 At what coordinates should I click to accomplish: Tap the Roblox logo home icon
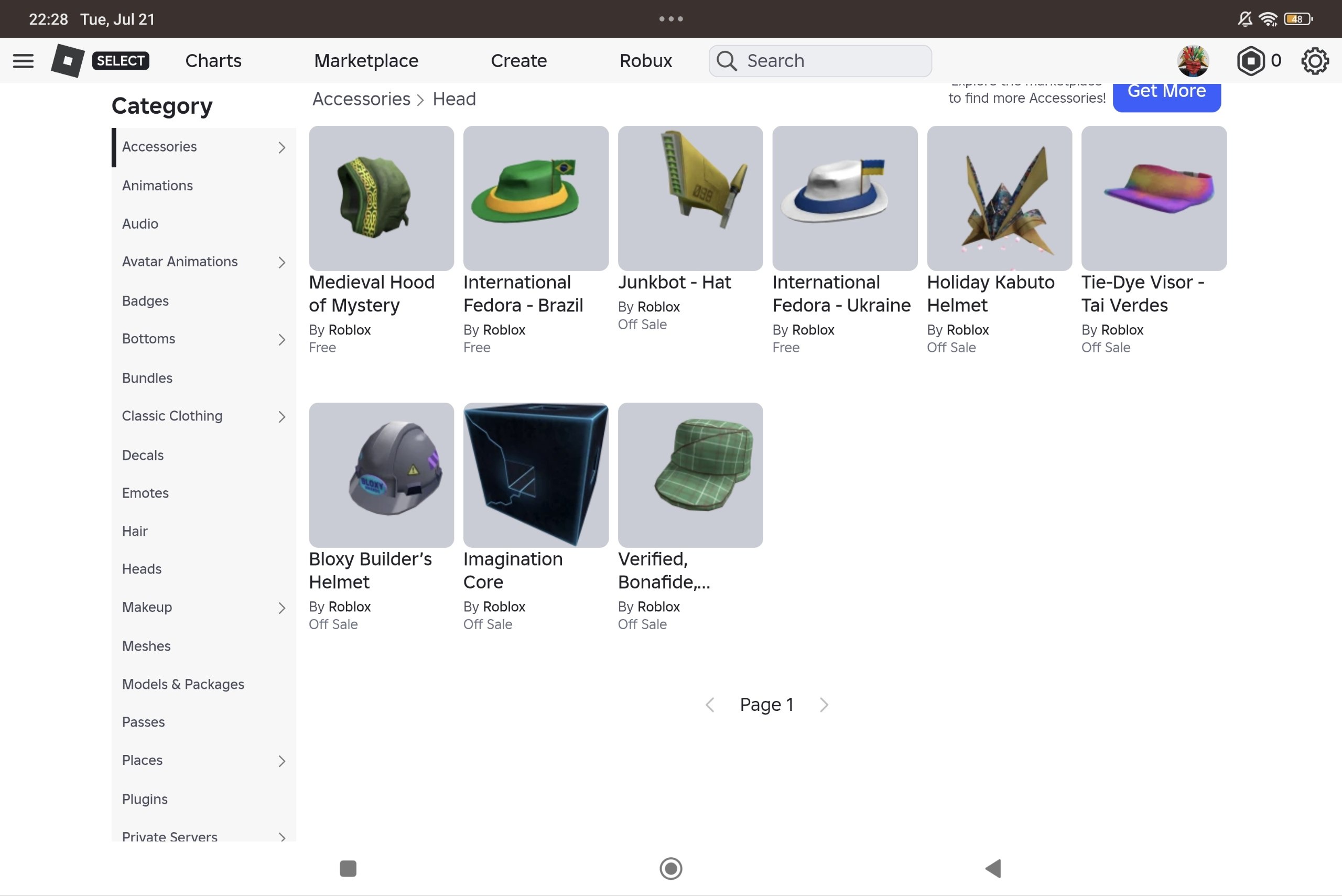(68, 61)
